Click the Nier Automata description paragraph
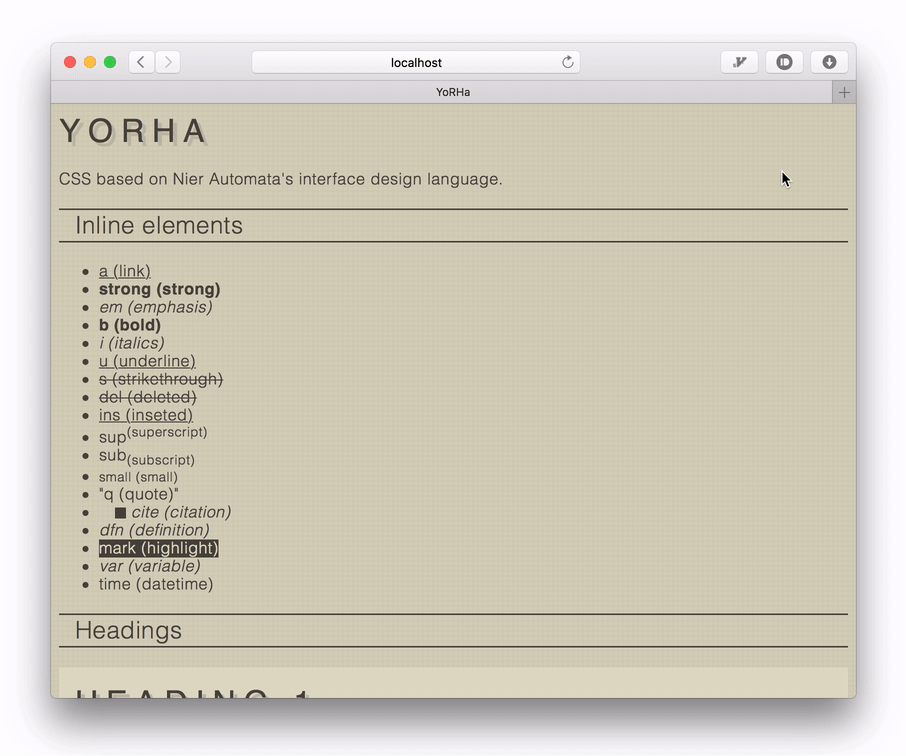 click(x=281, y=179)
